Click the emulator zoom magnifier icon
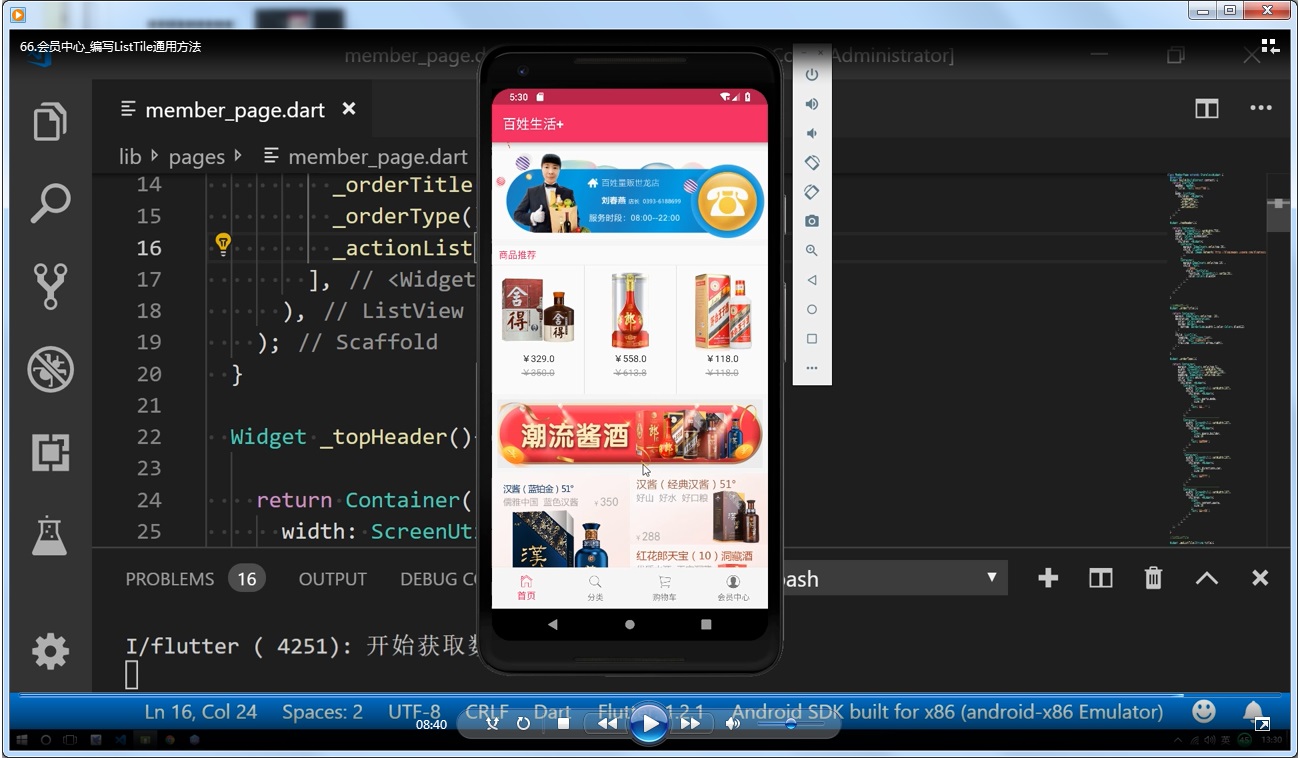The image size is (1300, 758). pyautogui.click(x=812, y=250)
